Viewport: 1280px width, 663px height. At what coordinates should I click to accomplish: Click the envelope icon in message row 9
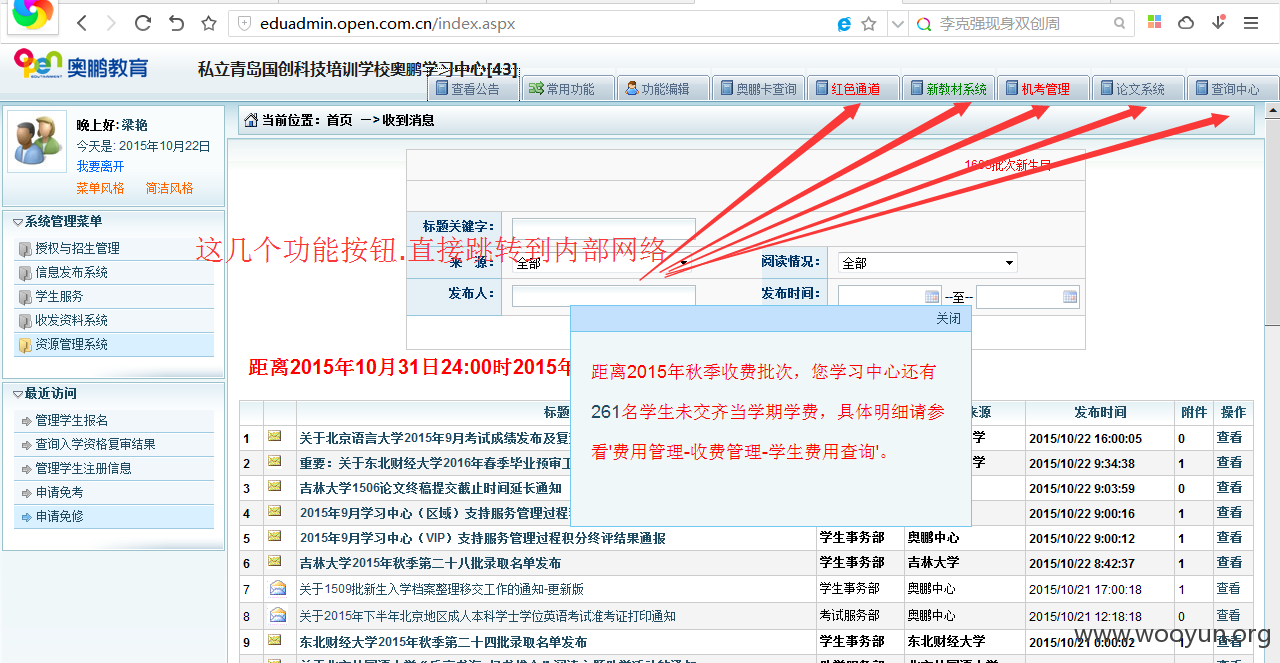point(274,641)
